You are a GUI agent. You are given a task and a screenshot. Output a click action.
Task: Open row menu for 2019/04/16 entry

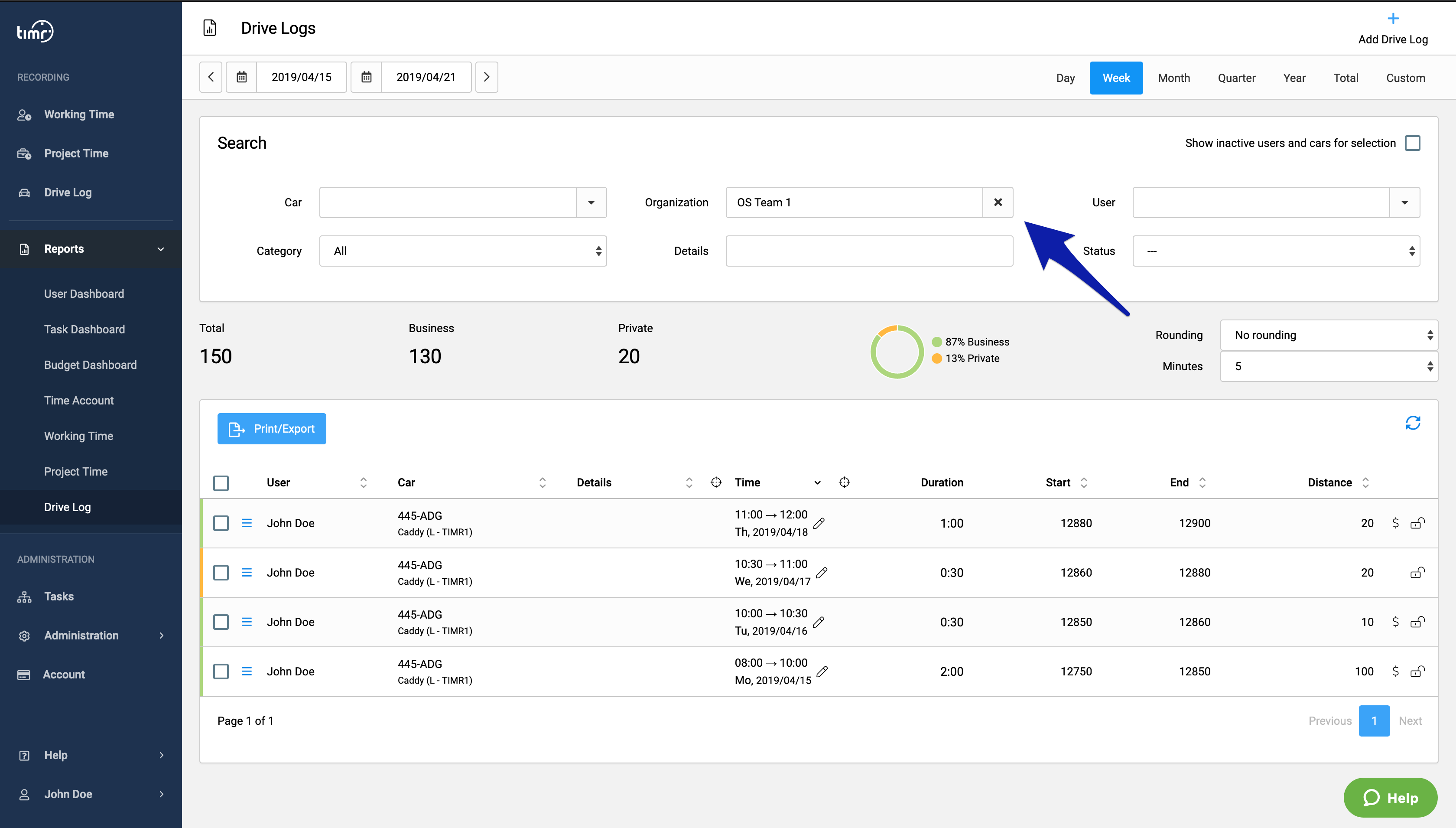pyautogui.click(x=246, y=622)
